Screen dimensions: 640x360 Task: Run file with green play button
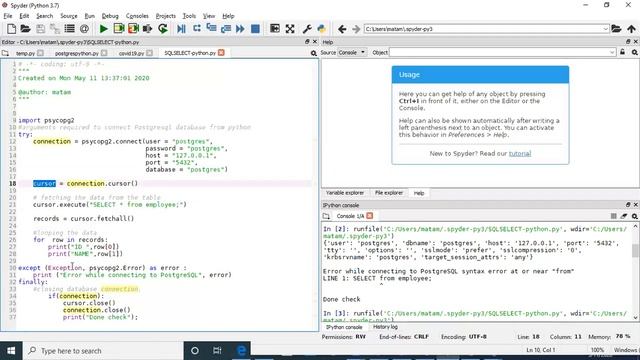point(104,29)
